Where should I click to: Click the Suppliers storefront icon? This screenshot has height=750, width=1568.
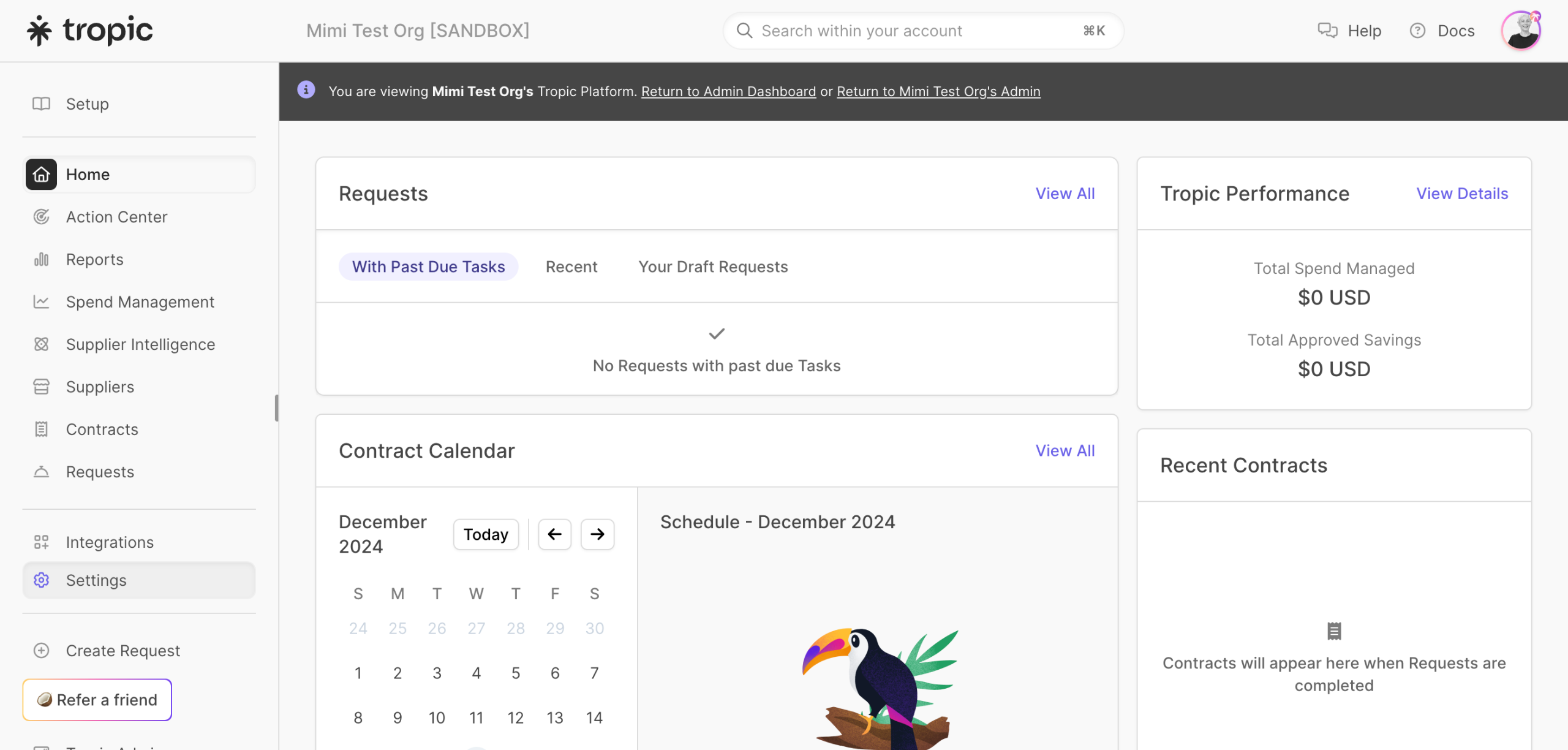coord(41,387)
